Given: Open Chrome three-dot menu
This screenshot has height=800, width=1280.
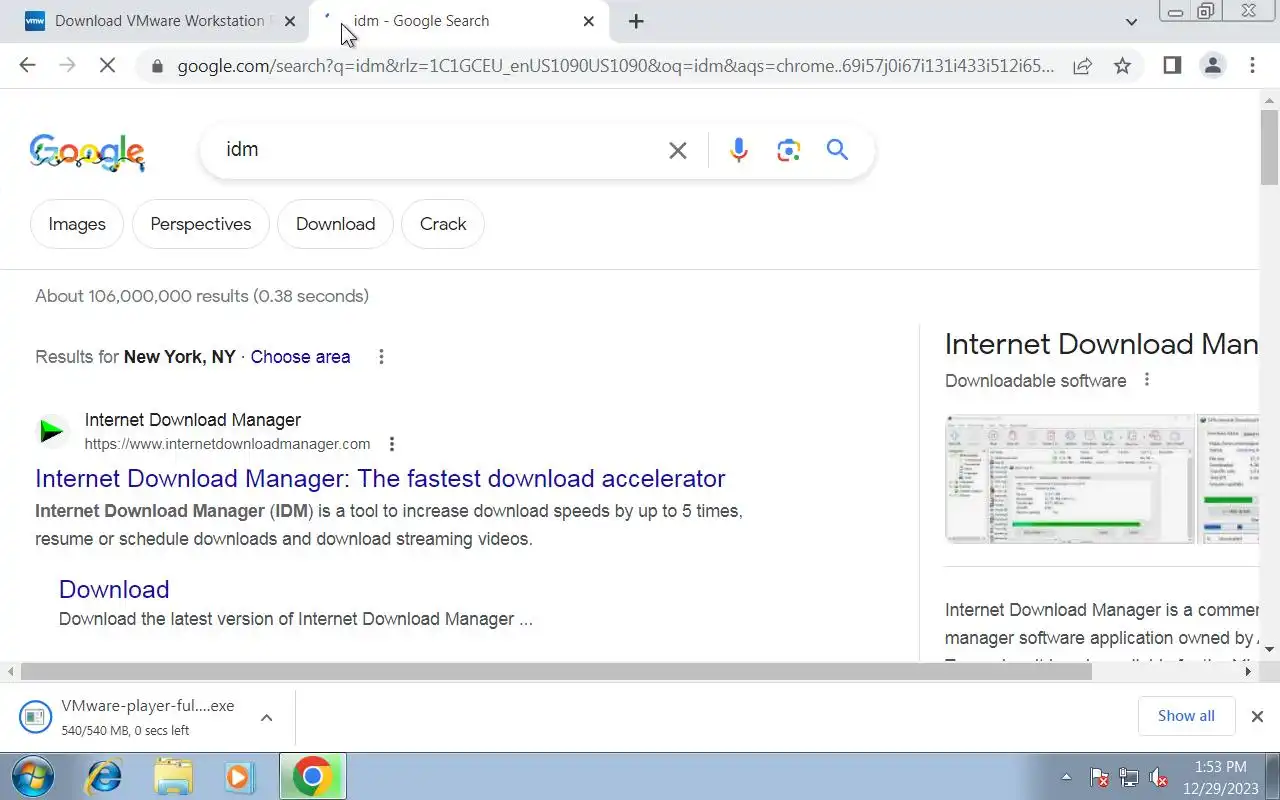Looking at the screenshot, I should click(x=1252, y=66).
